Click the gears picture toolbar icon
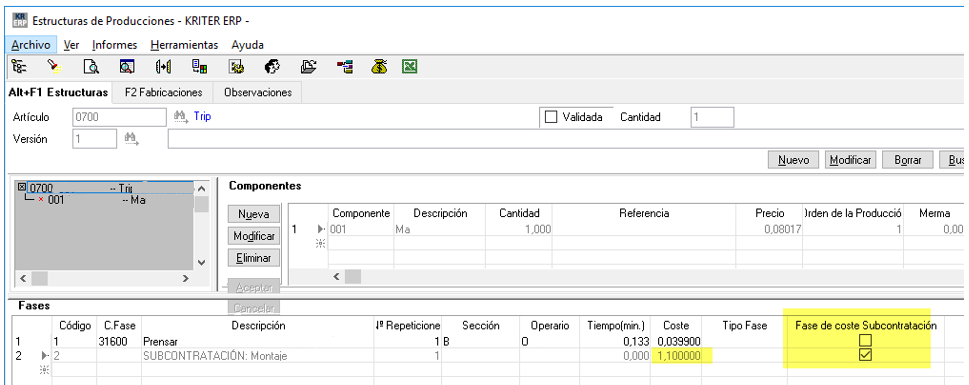 236,66
